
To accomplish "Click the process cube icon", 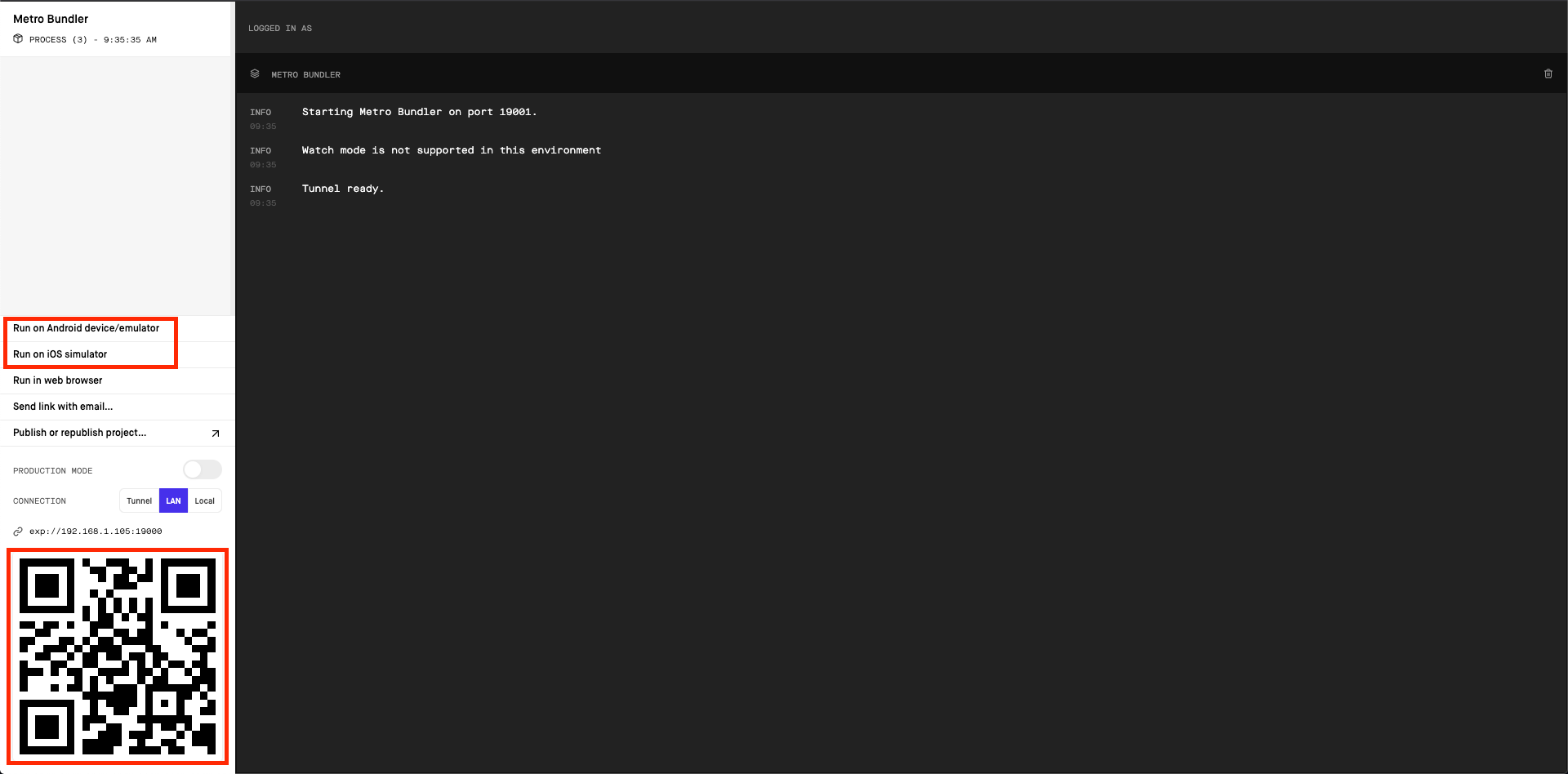I will click(18, 38).
